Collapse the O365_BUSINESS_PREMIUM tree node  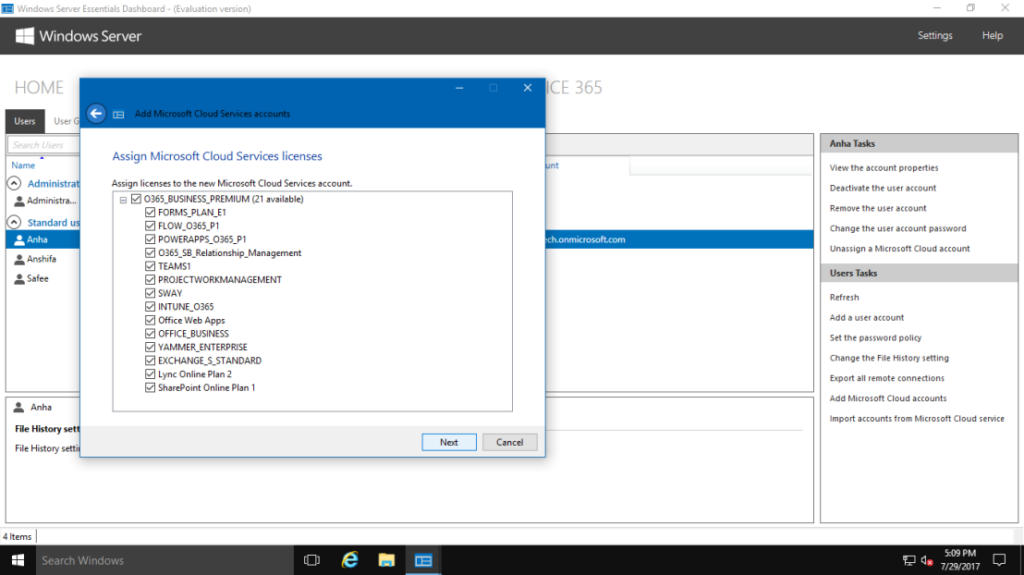point(123,200)
